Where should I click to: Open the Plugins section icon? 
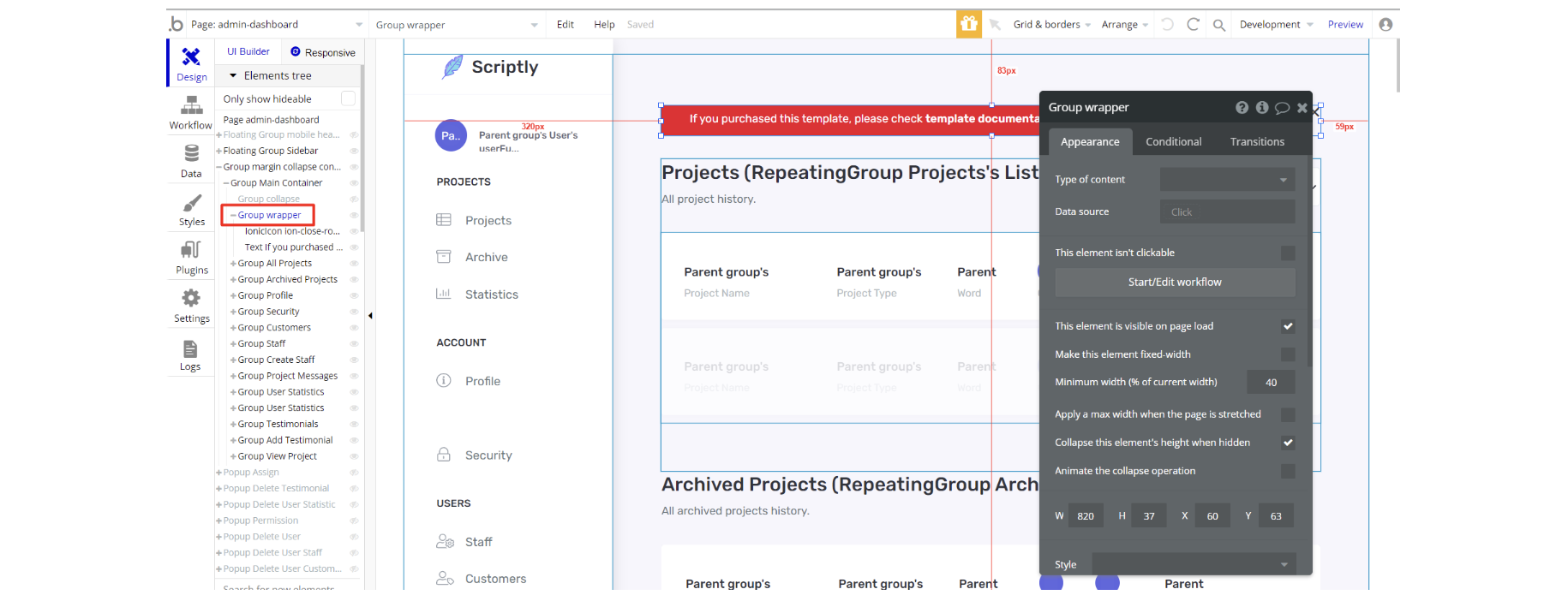191,251
